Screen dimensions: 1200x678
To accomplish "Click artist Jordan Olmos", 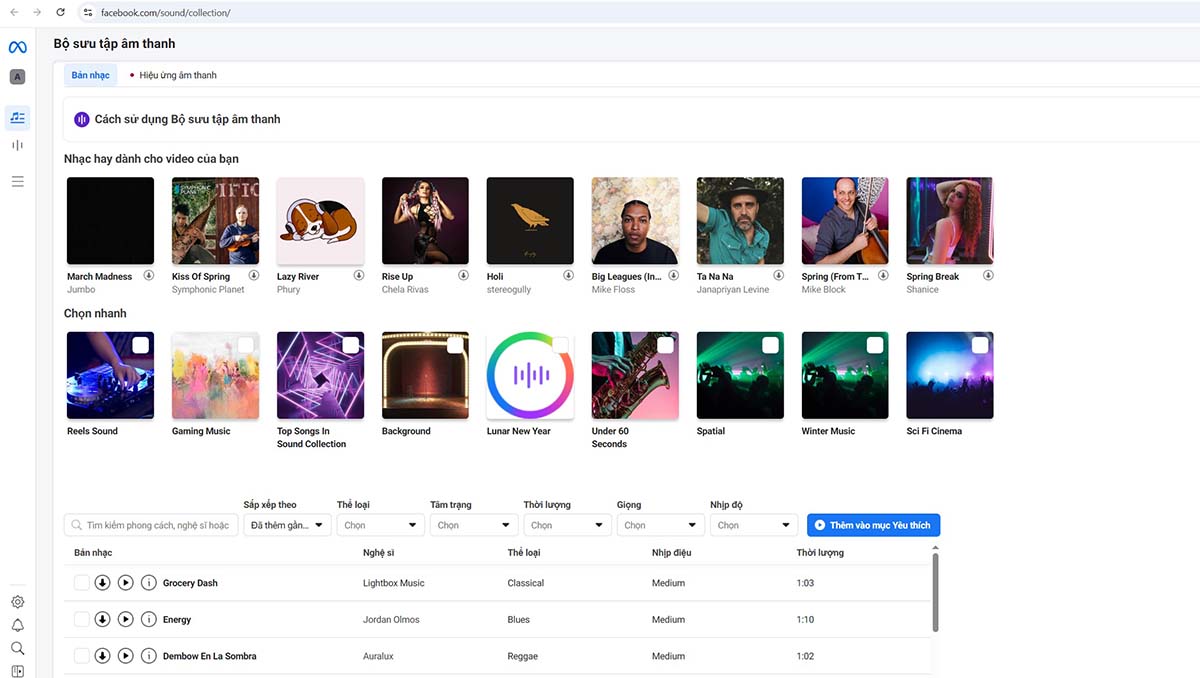I will click(x=391, y=619).
